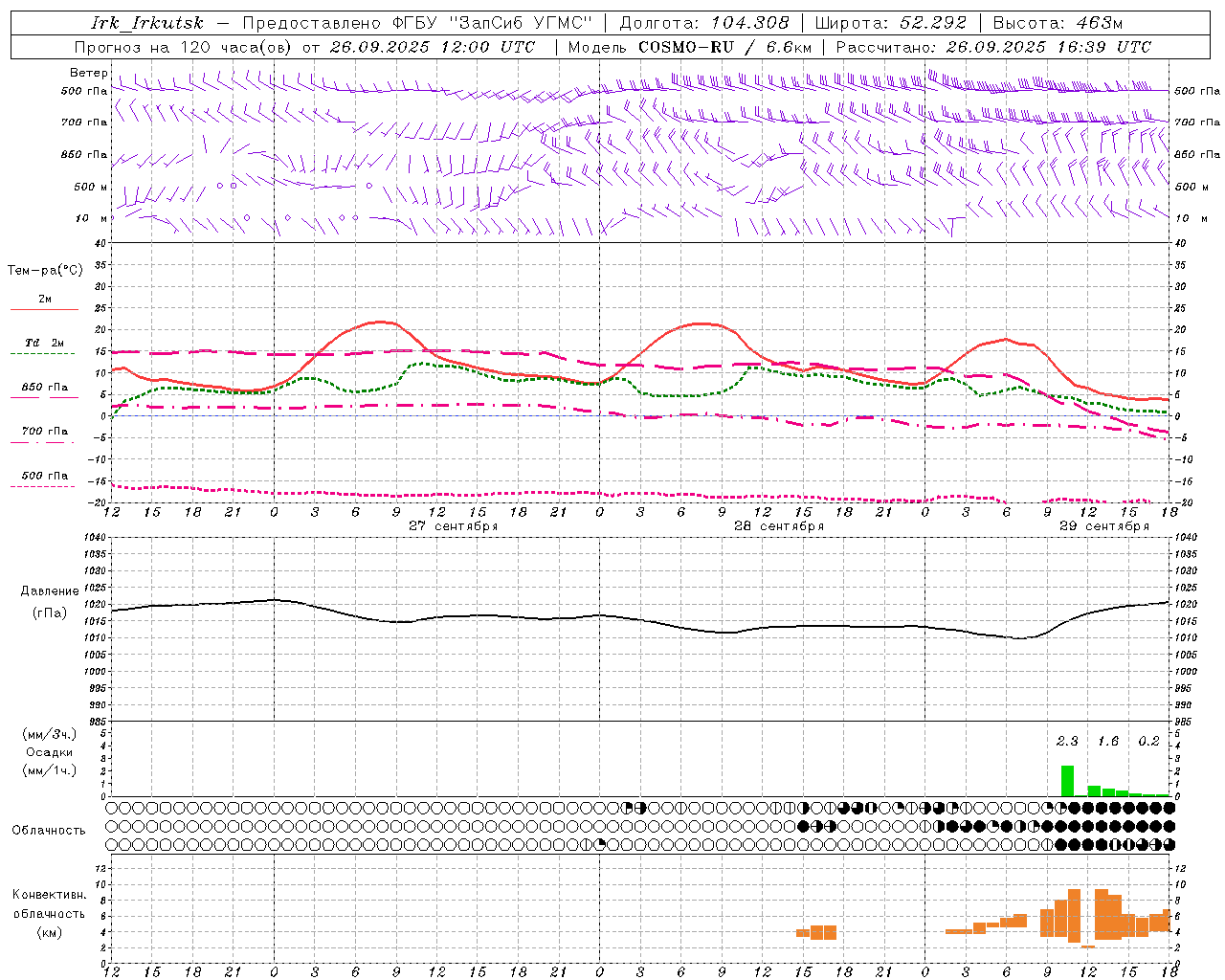This screenshot has height=980, width=1225.
Task: Click the 'Облачность' cloud cover label
Action: pyautogui.click(x=49, y=831)
